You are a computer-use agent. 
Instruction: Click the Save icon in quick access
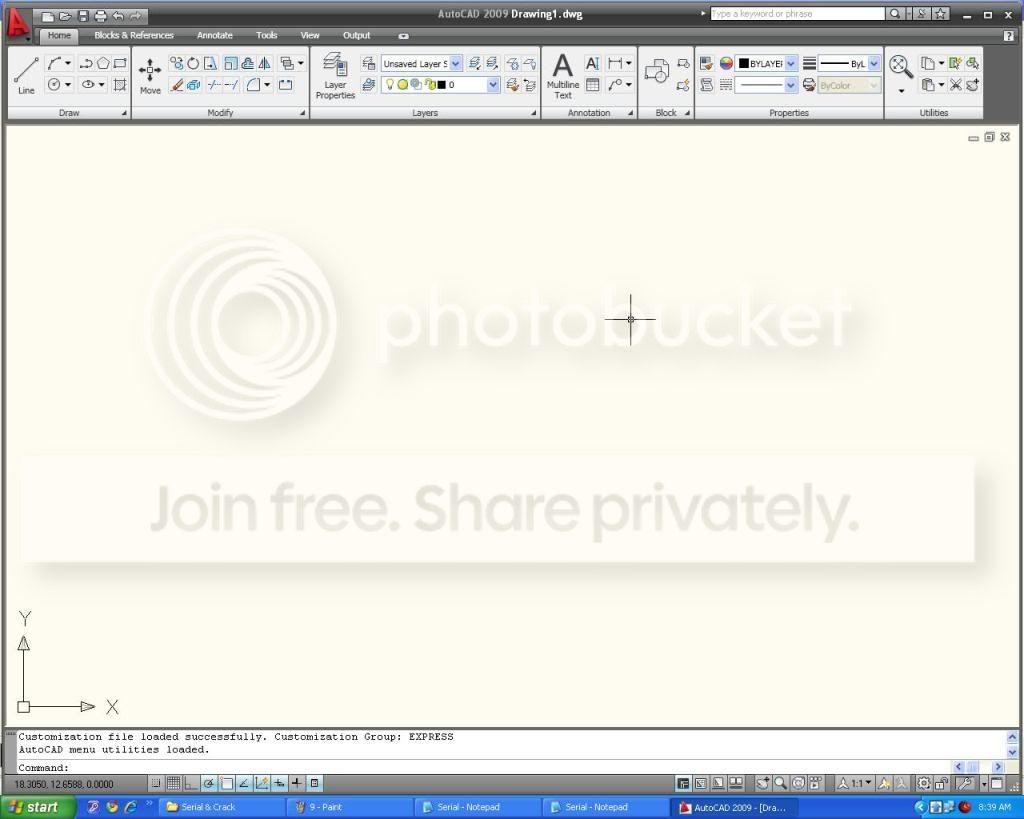point(83,16)
